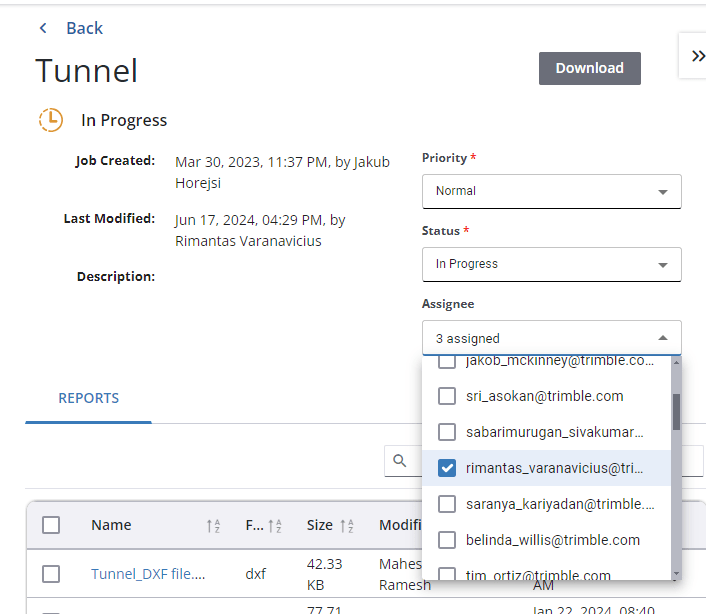
Task: Select the Tunnel_DXF file row checkbox
Action: [51, 574]
